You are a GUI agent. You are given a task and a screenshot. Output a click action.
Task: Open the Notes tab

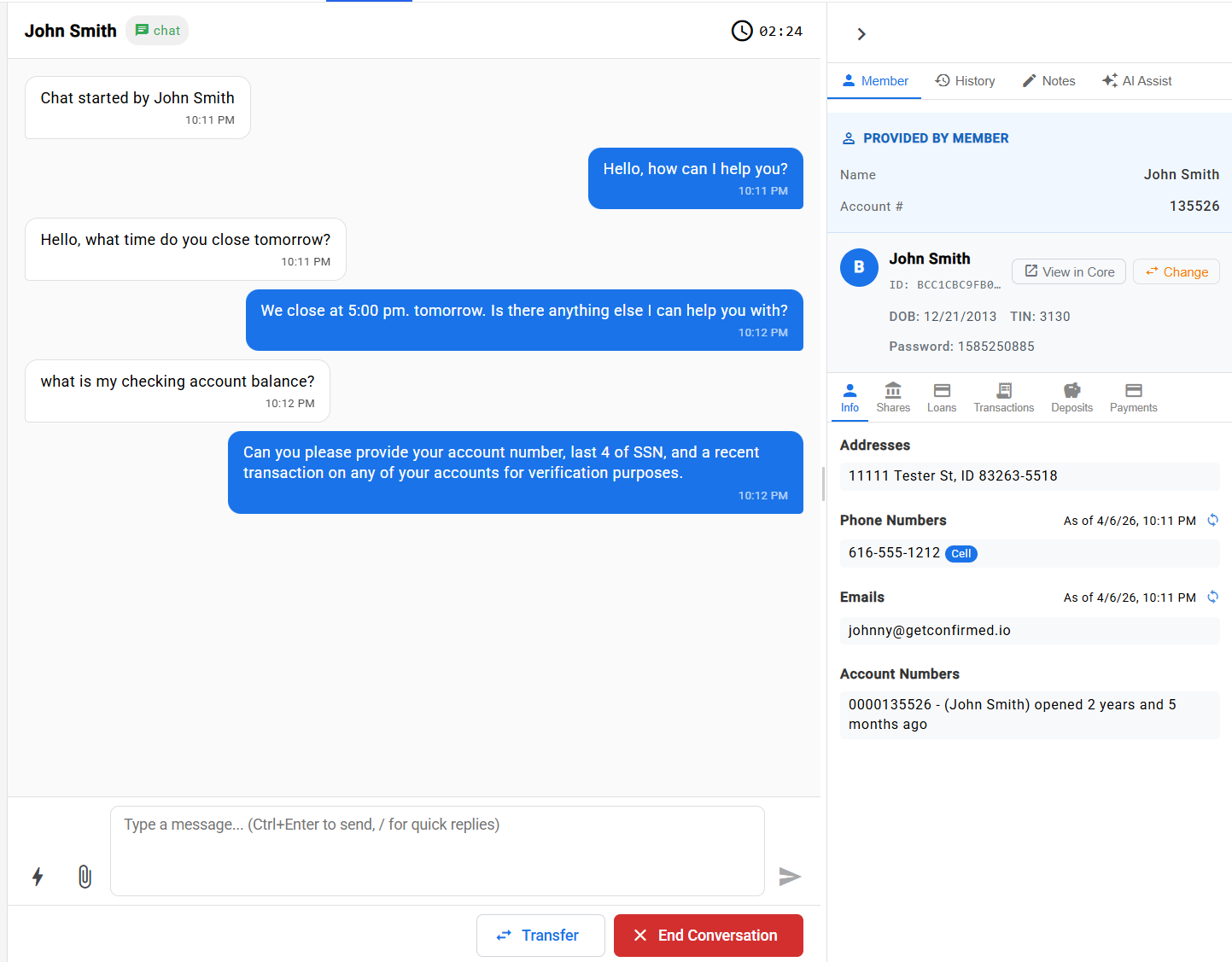pyautogui.click(x=1048, y=81)
